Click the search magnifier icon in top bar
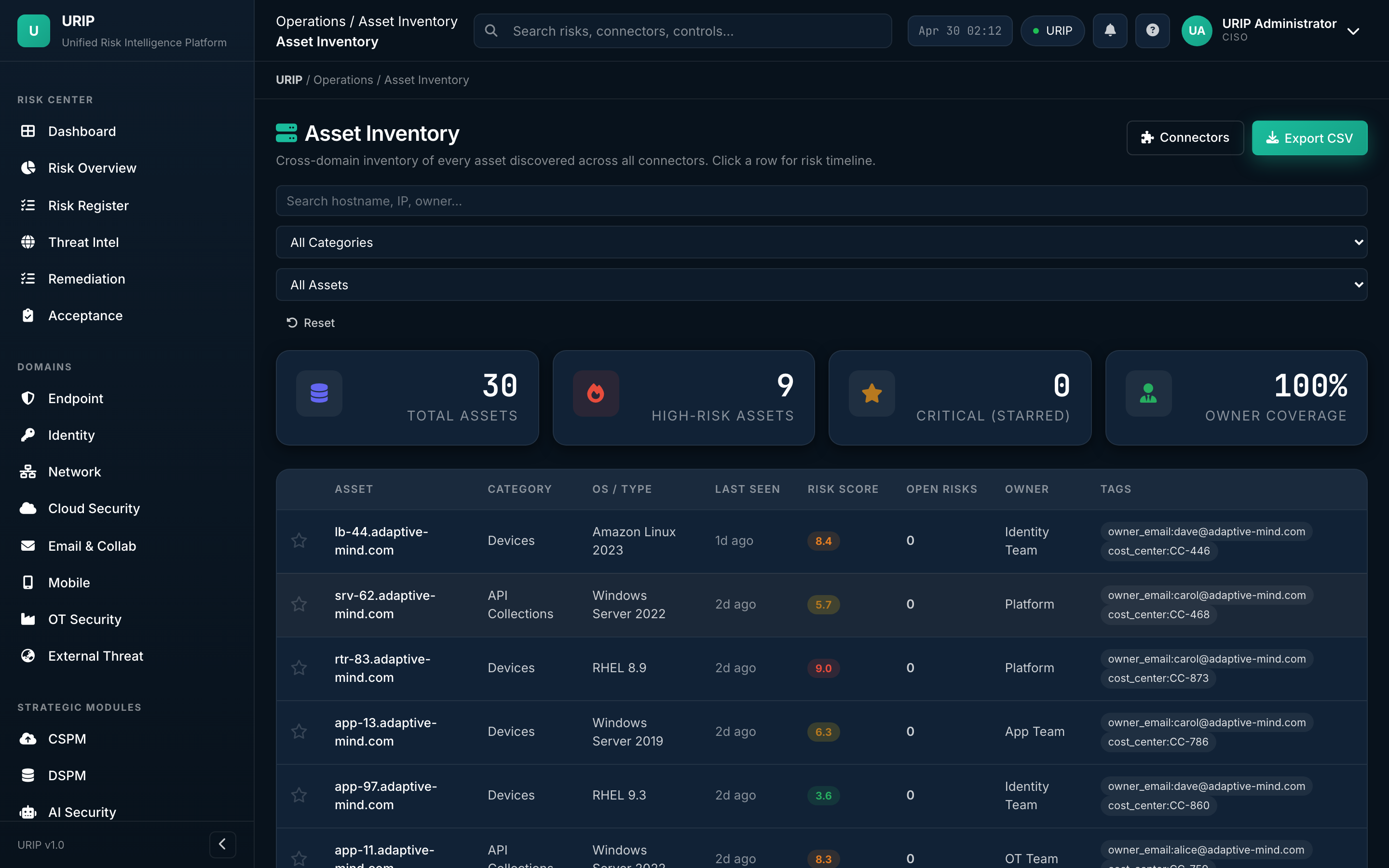Screen dimensions: 1389x868 (x=491, y=30)
